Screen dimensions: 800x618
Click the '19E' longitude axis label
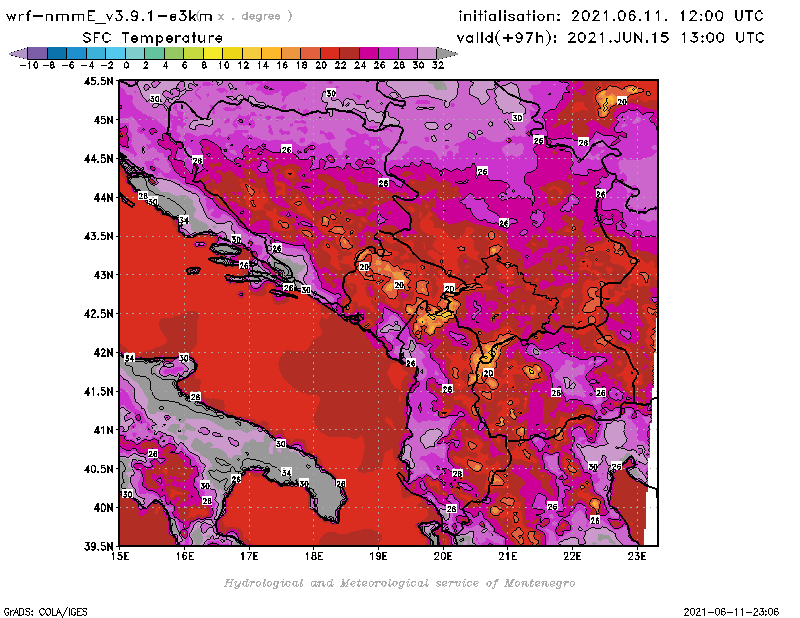point(378,556)
